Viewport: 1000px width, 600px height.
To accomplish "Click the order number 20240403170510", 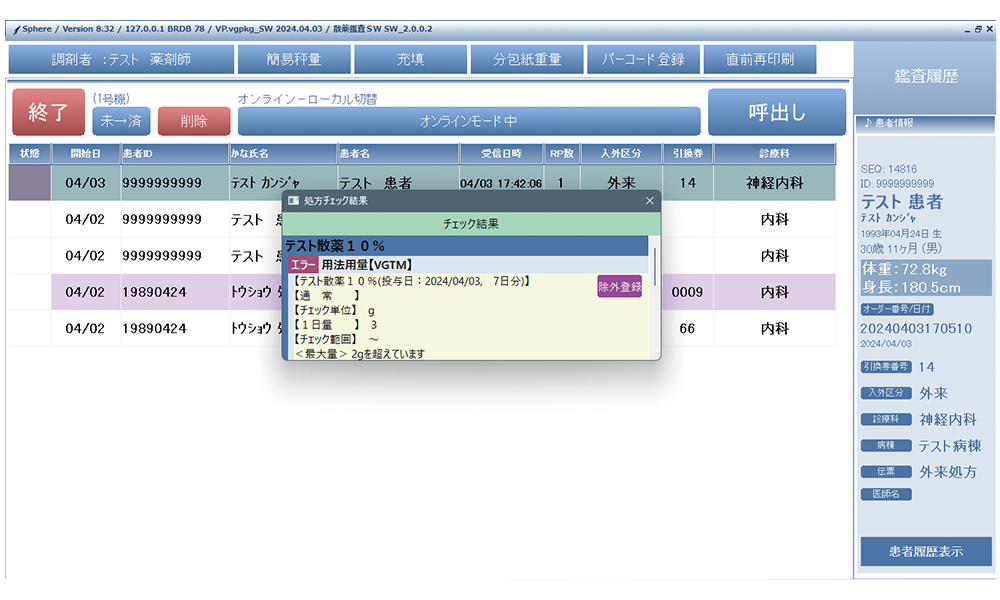I will tap(916, 328).
